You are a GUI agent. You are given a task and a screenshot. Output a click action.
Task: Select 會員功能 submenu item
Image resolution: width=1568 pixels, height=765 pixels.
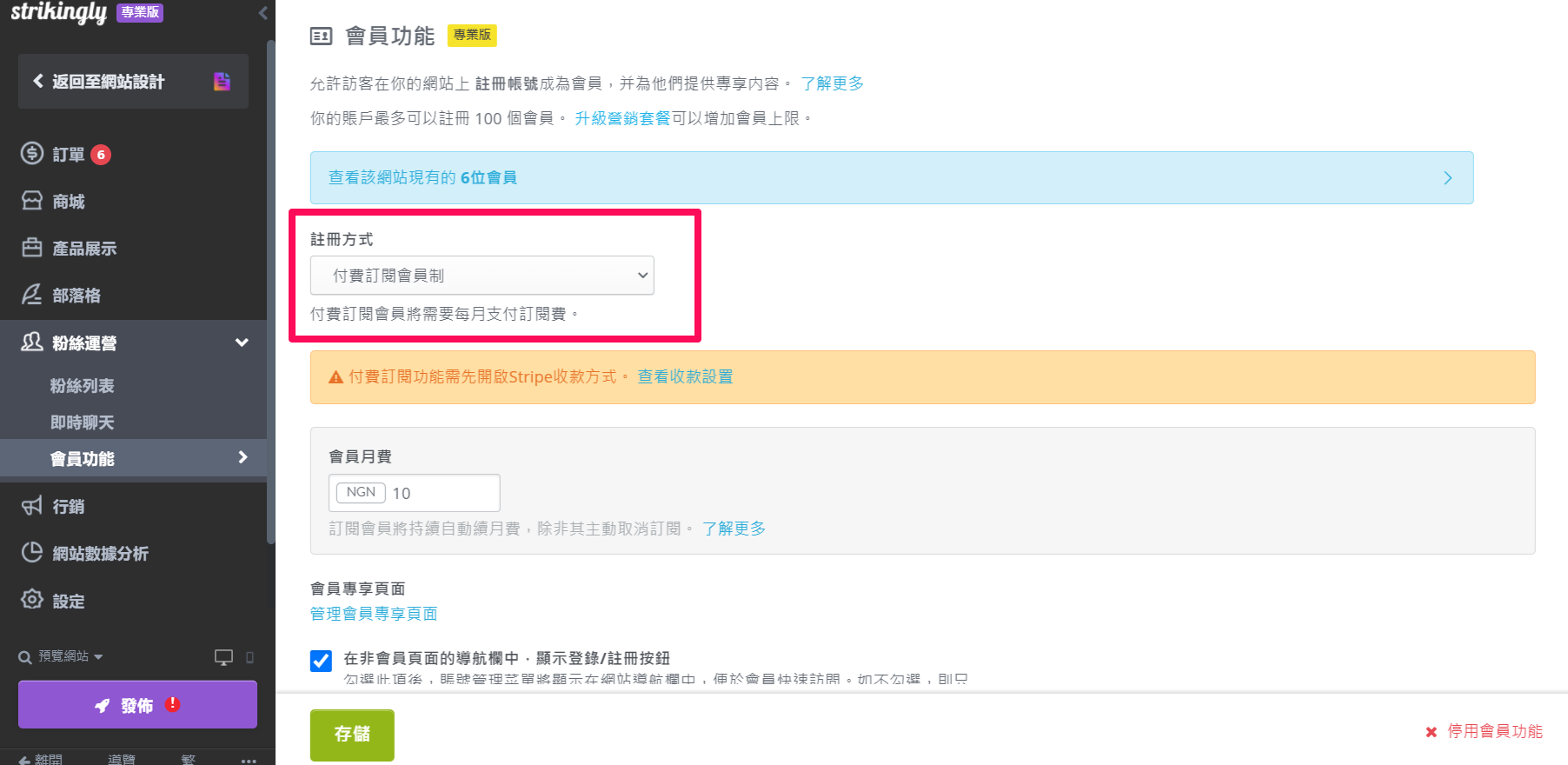(x=133, y=458)
